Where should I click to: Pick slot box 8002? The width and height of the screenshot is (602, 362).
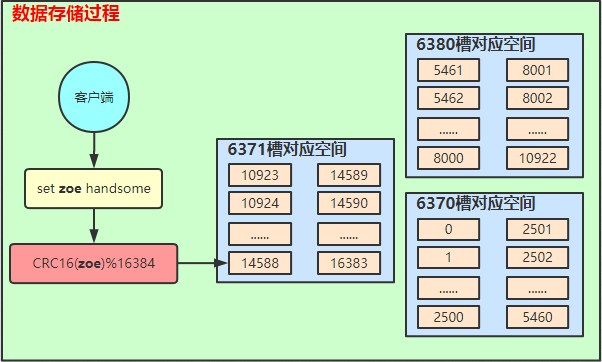538,98
